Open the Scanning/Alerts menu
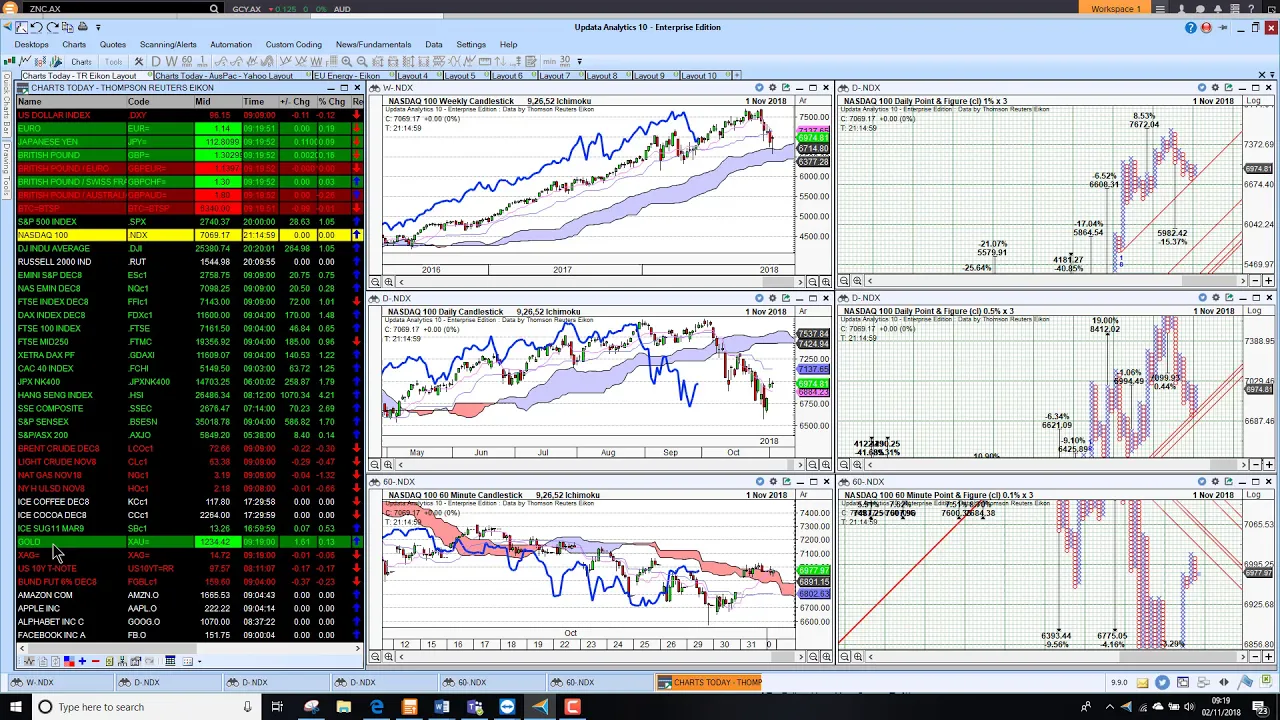Viewport: 1280px width, 720px height. click(168, 44)
